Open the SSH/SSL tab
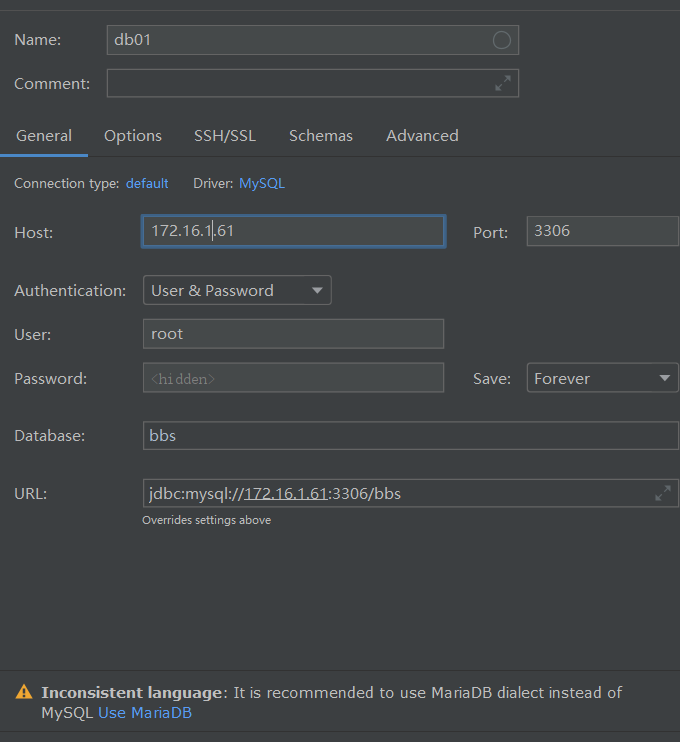 point(225,136)
